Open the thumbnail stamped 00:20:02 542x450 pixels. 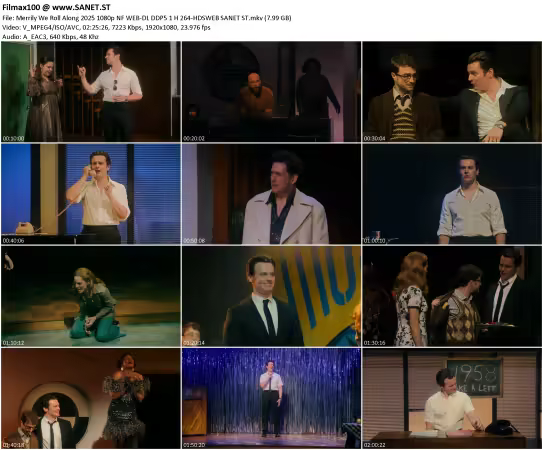coord(271,92)
